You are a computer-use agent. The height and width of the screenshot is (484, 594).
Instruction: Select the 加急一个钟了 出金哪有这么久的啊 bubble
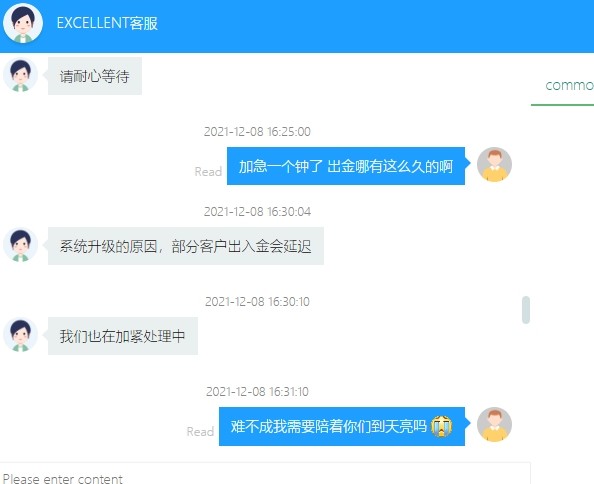(346, 166)
